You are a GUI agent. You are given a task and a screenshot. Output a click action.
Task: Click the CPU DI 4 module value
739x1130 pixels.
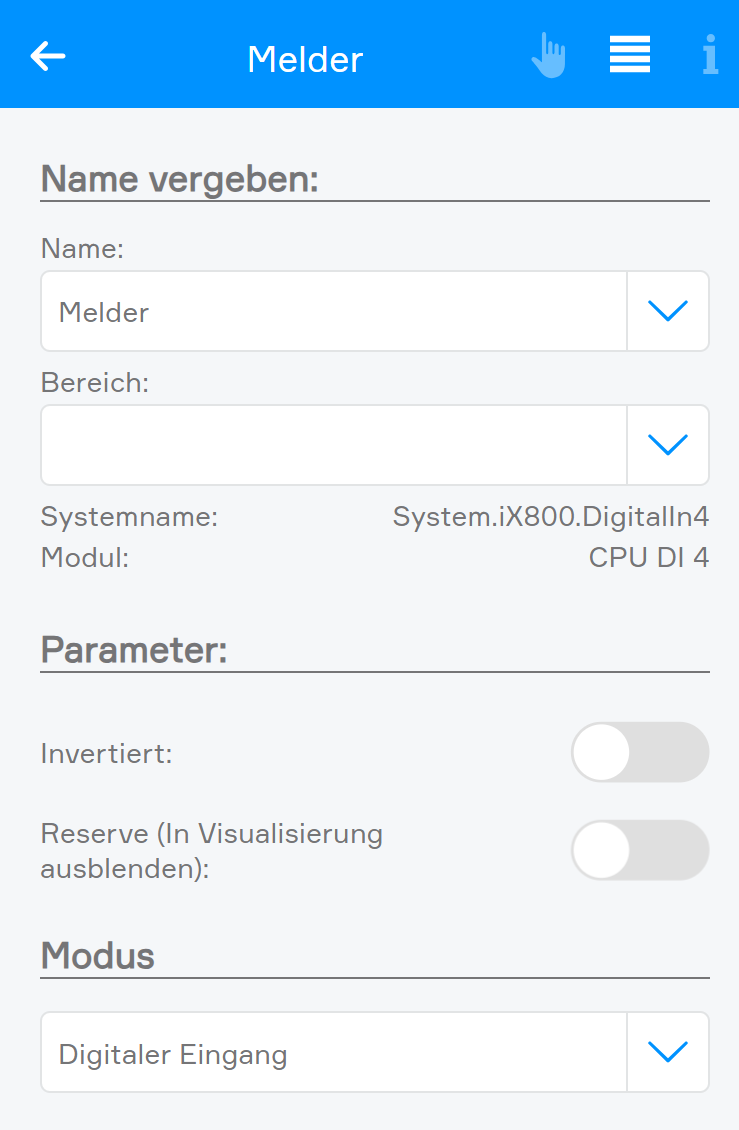tap(649, 558)
